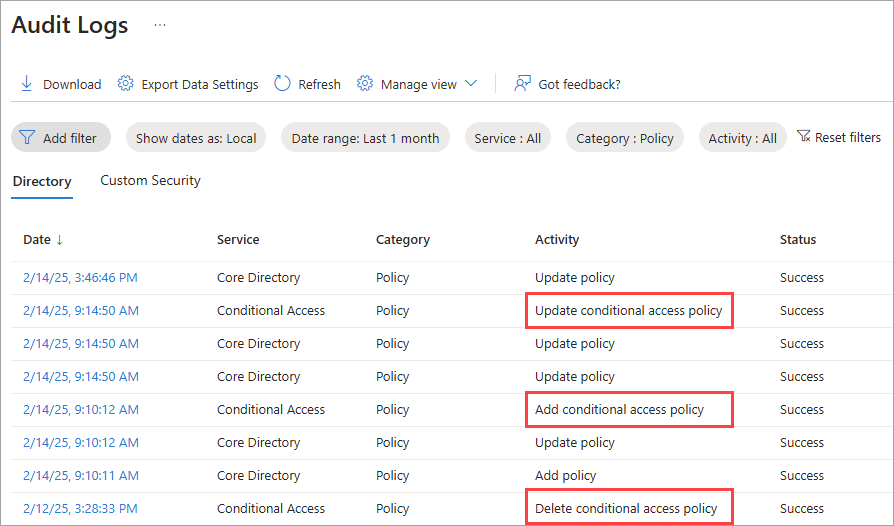Open the 2/14/25, 3:46:46 PM log entry
Viewport: 894px width, 526px height.
(80, 278)
